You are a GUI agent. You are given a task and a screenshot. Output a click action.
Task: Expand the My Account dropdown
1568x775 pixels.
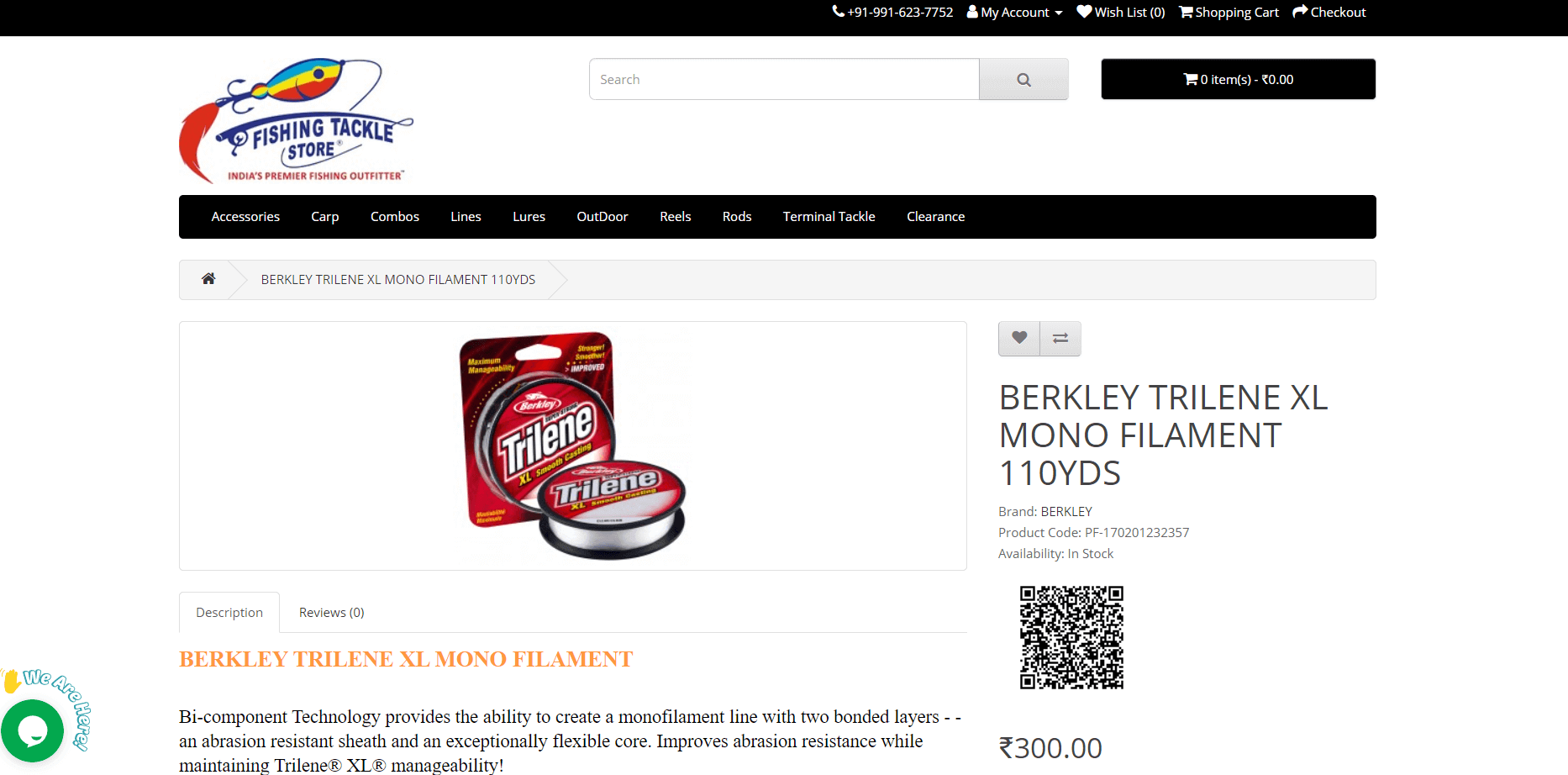tap(1015, 12)
